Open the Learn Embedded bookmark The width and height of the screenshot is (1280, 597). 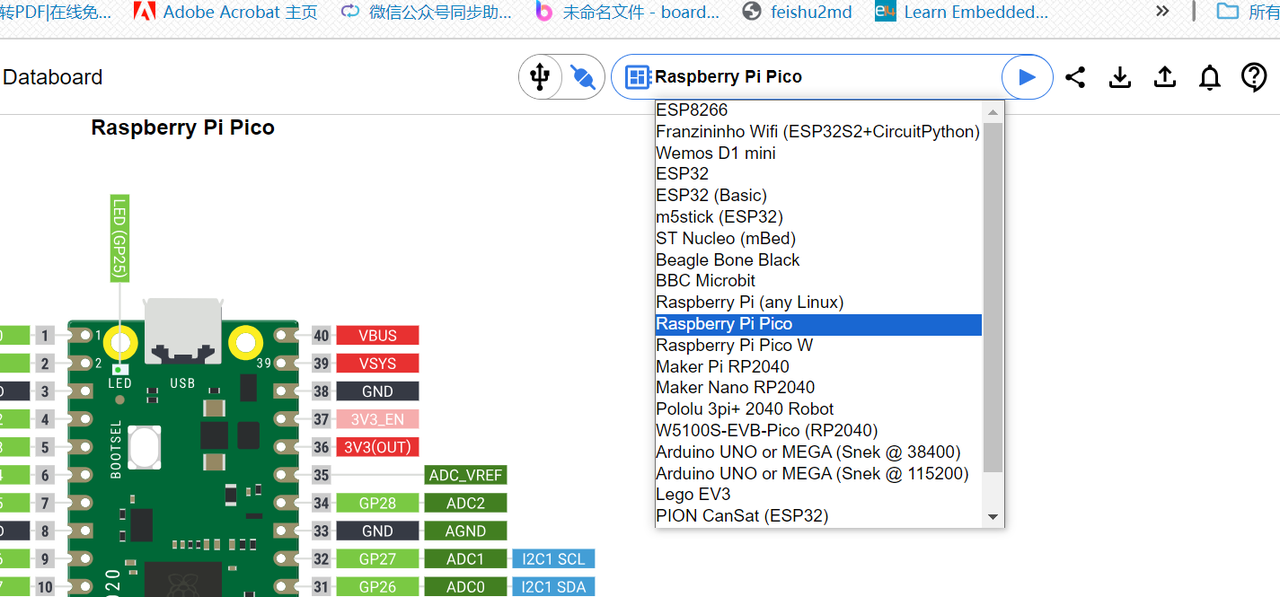click(962, 12)
